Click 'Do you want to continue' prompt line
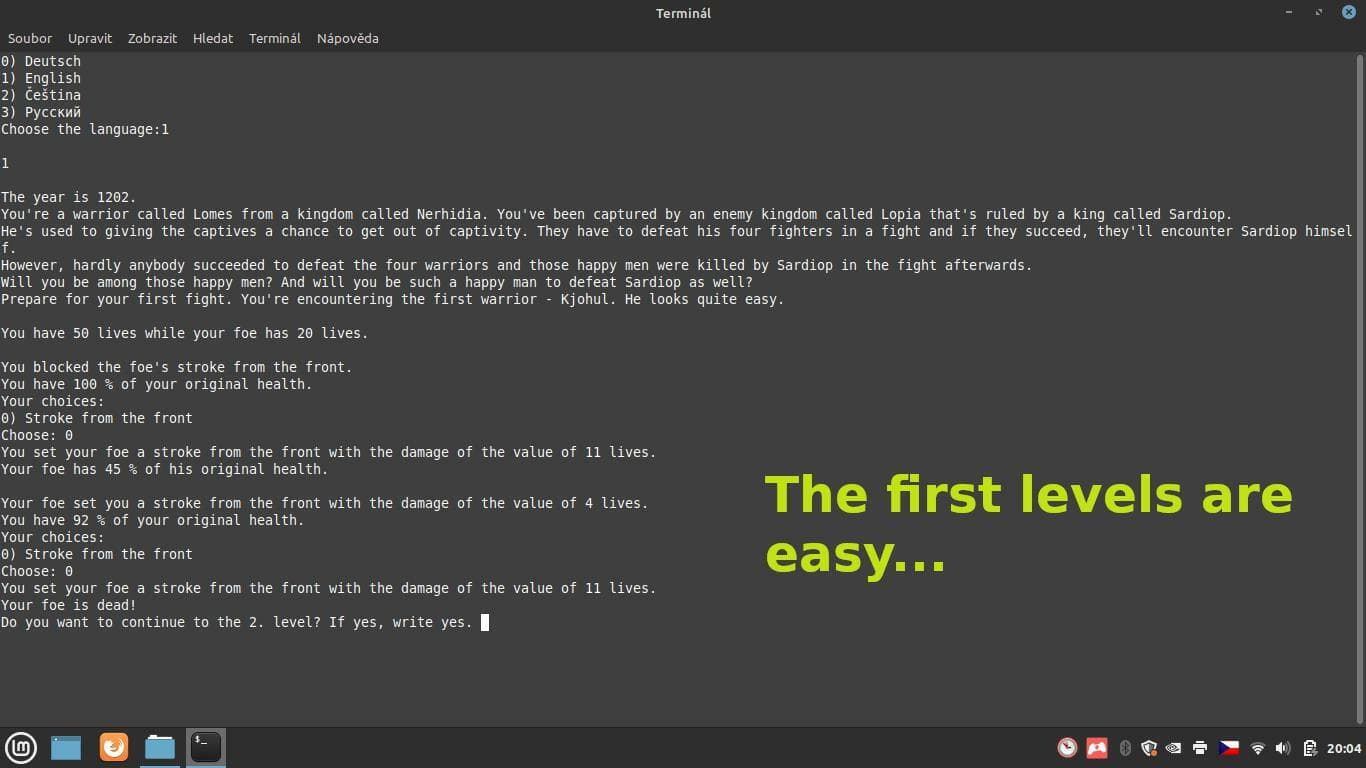The image size is (1366, 768). [237, 622]
